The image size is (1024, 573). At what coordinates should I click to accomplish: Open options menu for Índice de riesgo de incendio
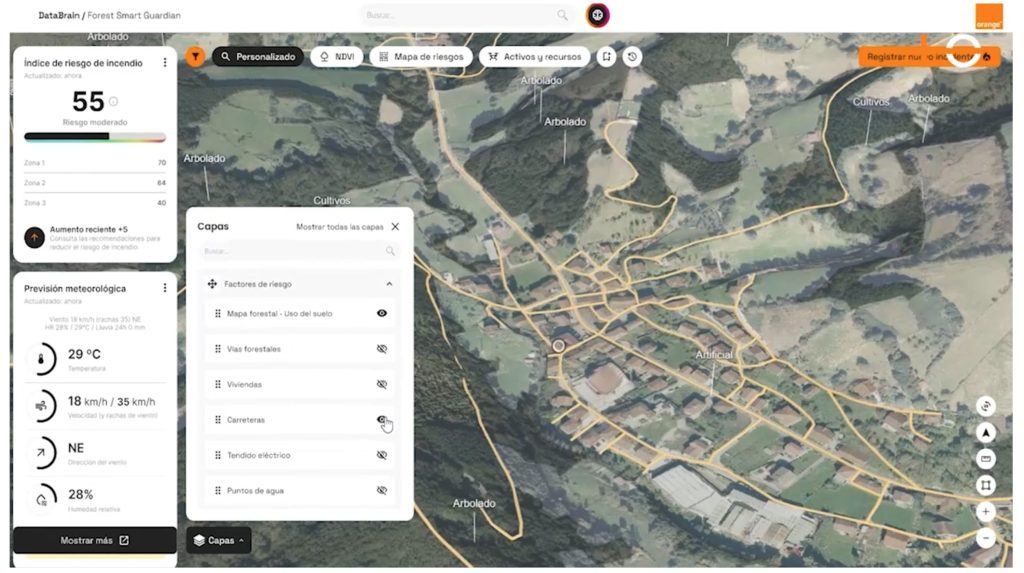coord(165,63)
